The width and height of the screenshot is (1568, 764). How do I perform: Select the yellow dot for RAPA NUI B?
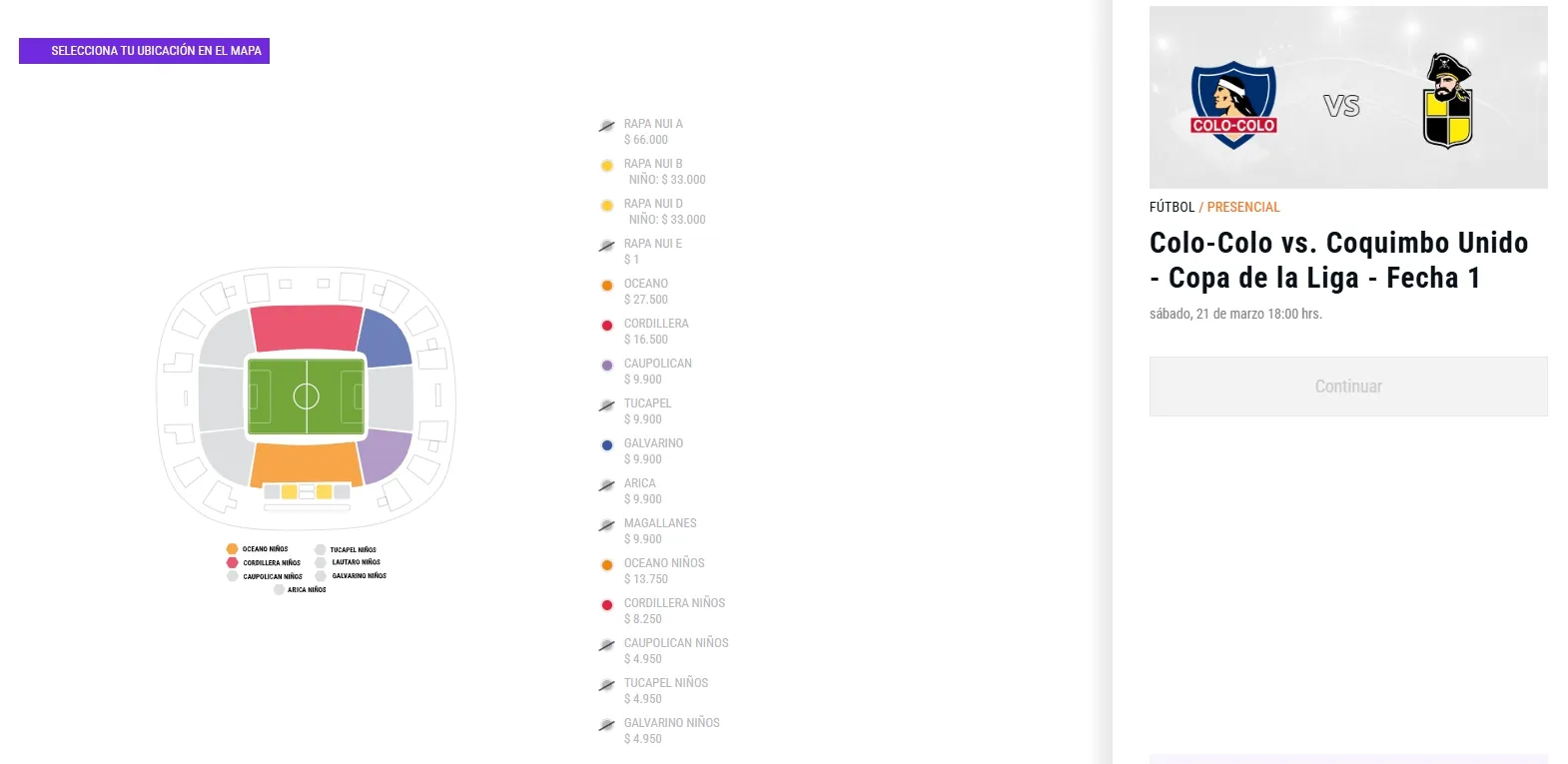click(x=606, y=166)
